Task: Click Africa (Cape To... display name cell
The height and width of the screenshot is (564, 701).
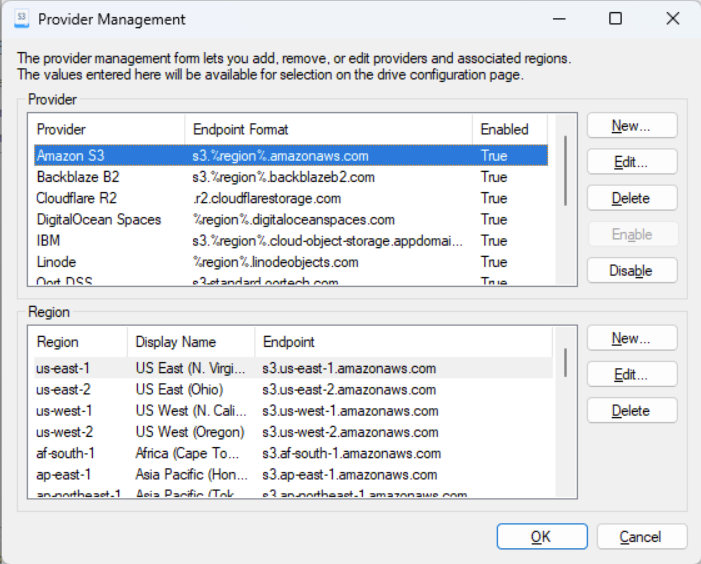Action: (x=187, y=453)
